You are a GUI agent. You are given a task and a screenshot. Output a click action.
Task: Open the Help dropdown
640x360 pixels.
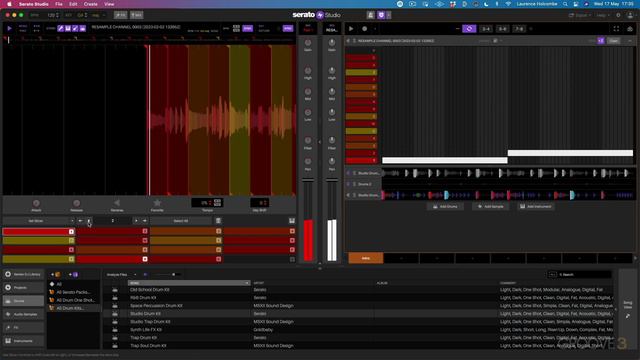pyautogui.click(x=602, y=15)
